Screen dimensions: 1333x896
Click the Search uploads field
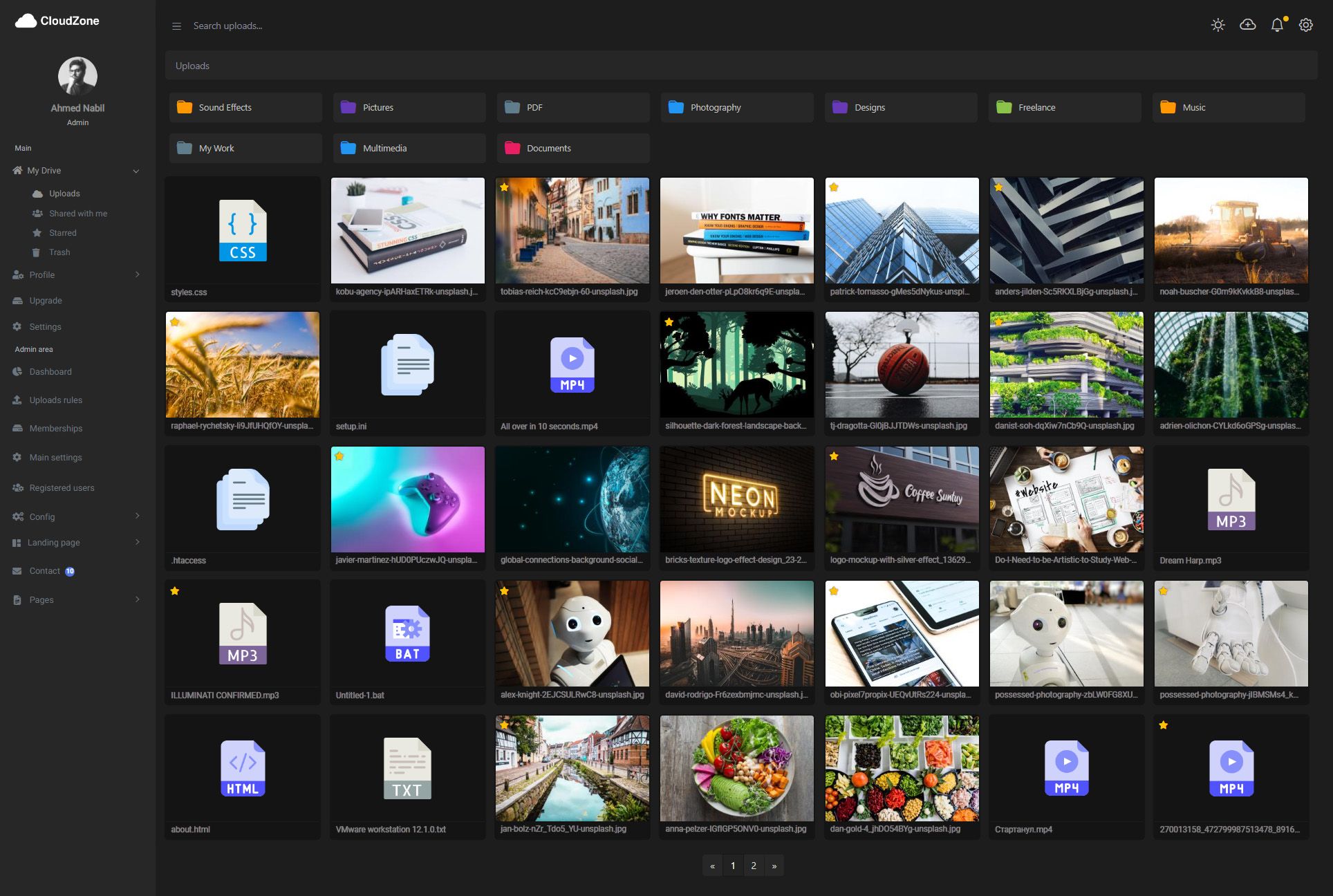[x=228, y=26]
